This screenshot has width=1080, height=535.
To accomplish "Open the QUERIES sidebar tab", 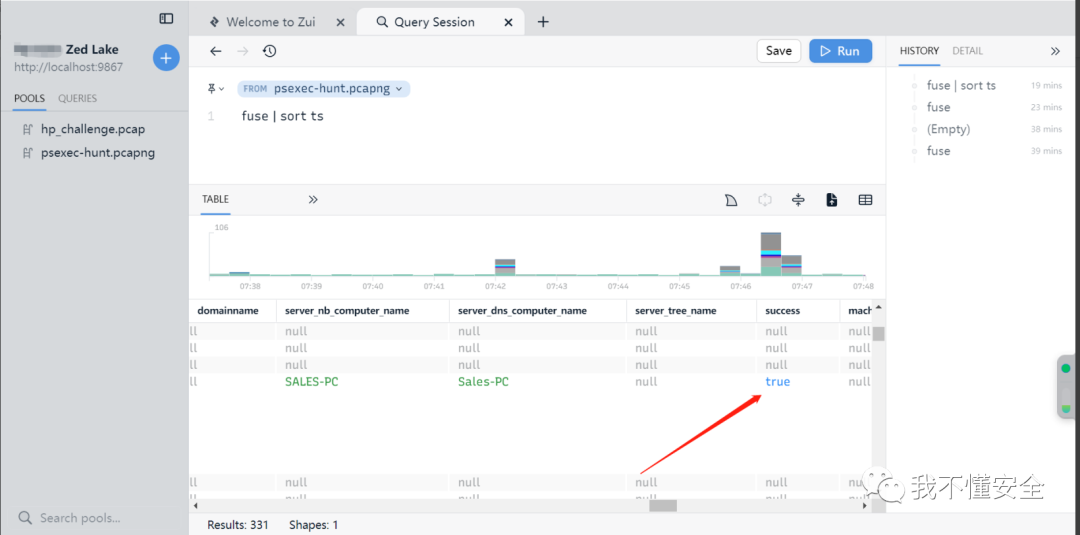I will 77,98.
